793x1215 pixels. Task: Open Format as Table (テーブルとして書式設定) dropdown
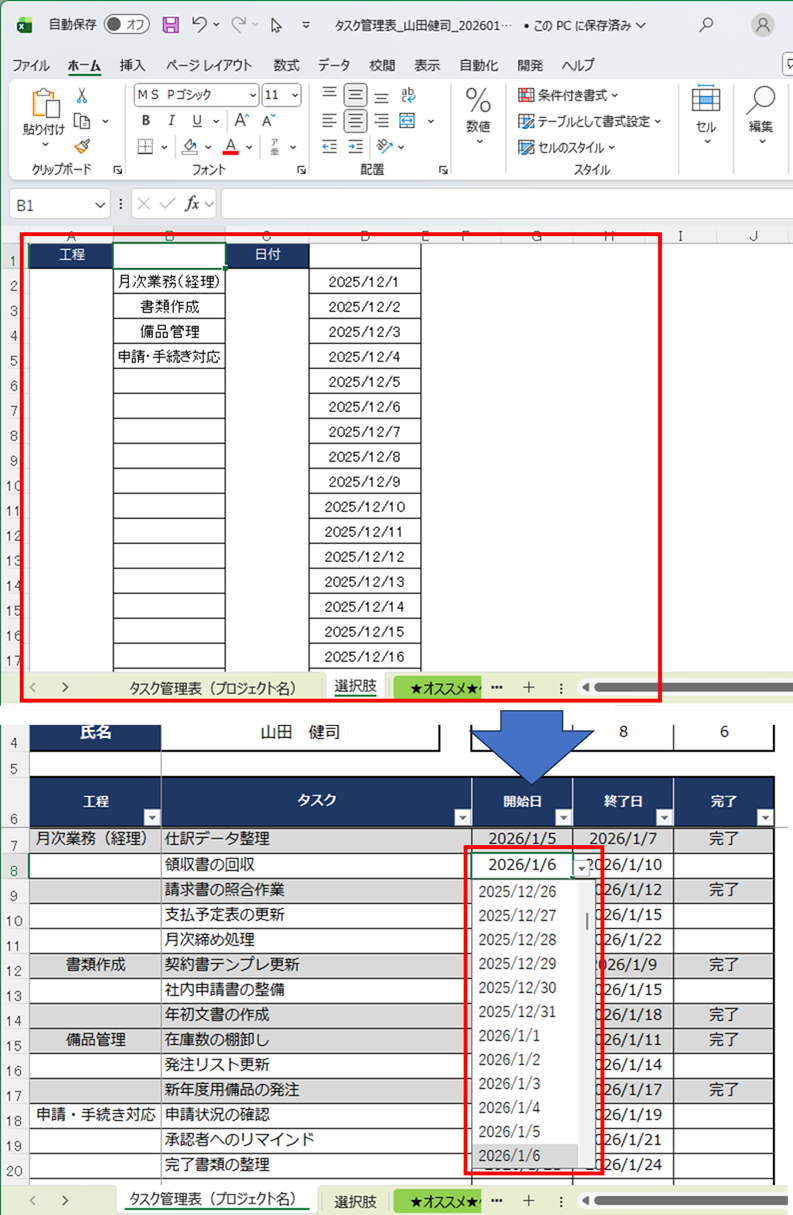[590, 121]
